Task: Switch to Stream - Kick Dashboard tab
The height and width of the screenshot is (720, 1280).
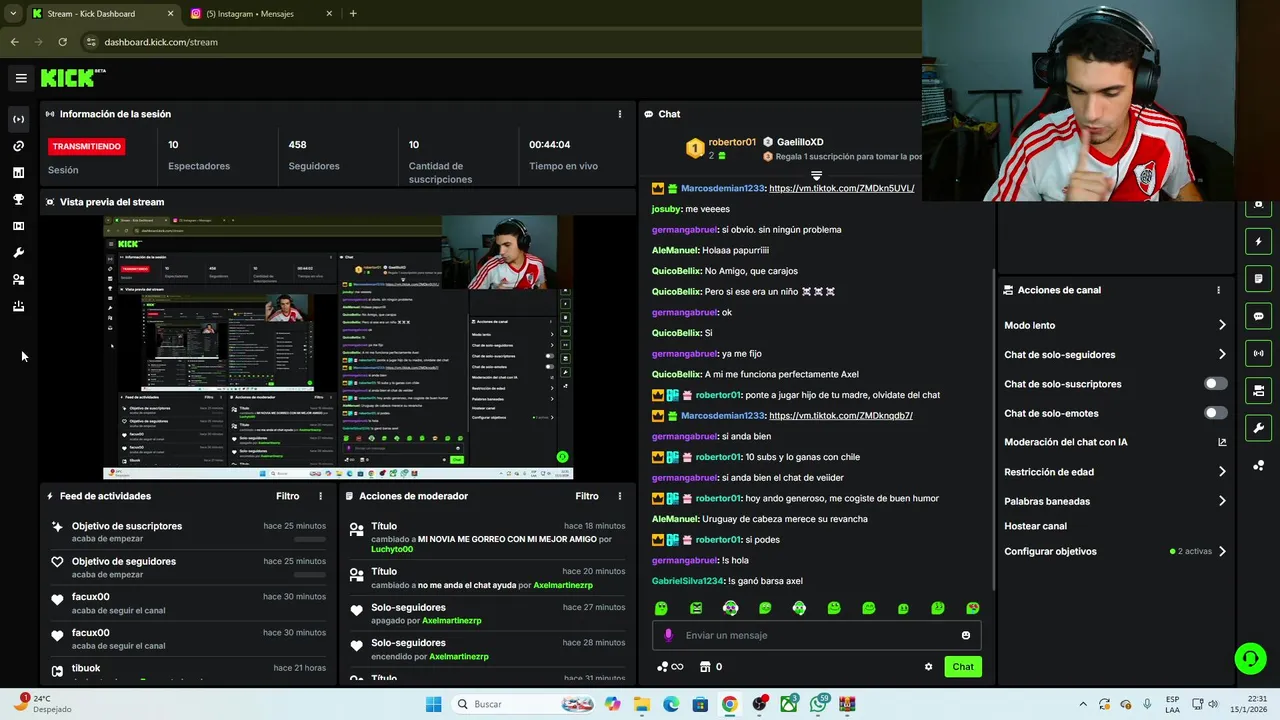Action: pyautogui.click(x=102, y=14)
